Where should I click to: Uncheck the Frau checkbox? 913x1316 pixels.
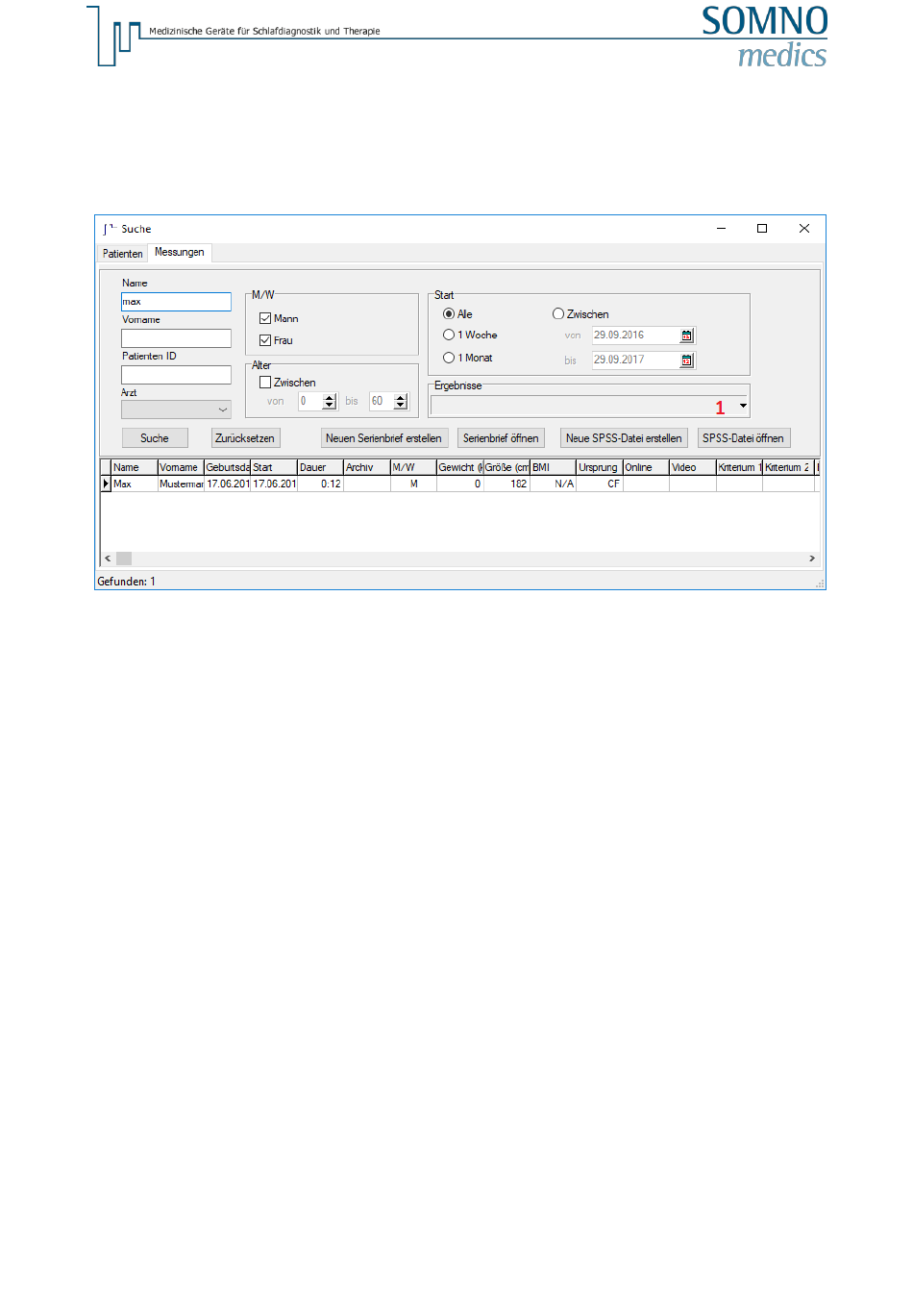(265, 340)
